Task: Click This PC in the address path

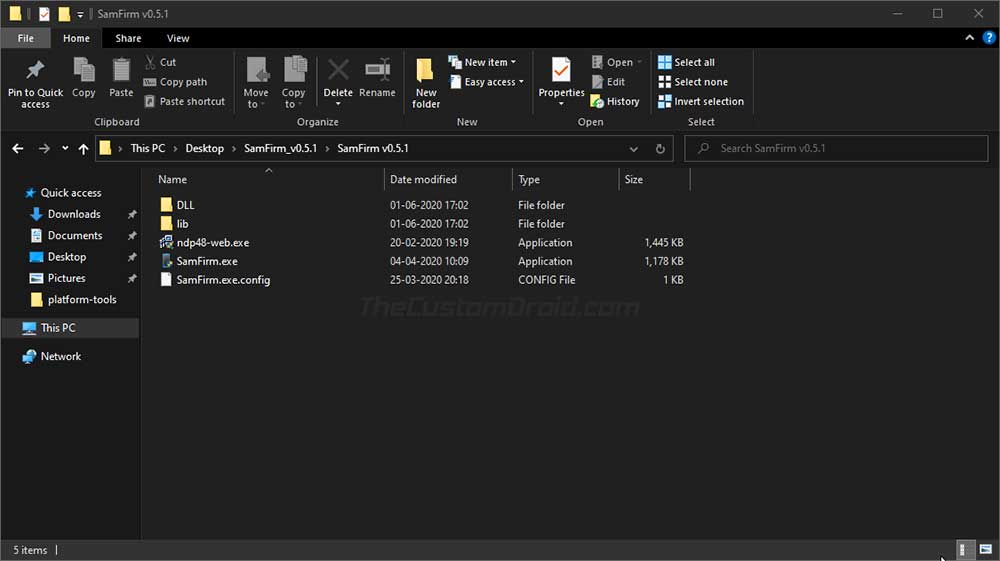Action: (147, 149)
